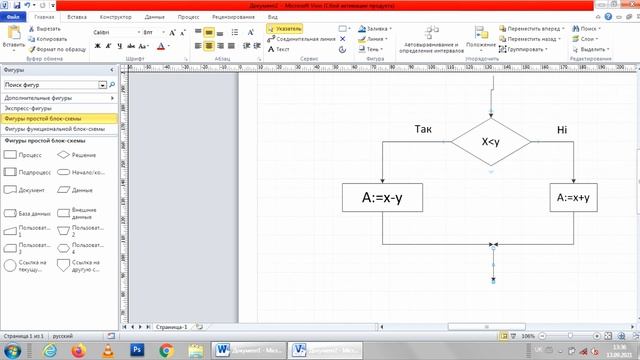Switch to the Process (Процесс) tab
This screenshot has width=640, height=360.
tap(189, 17)
